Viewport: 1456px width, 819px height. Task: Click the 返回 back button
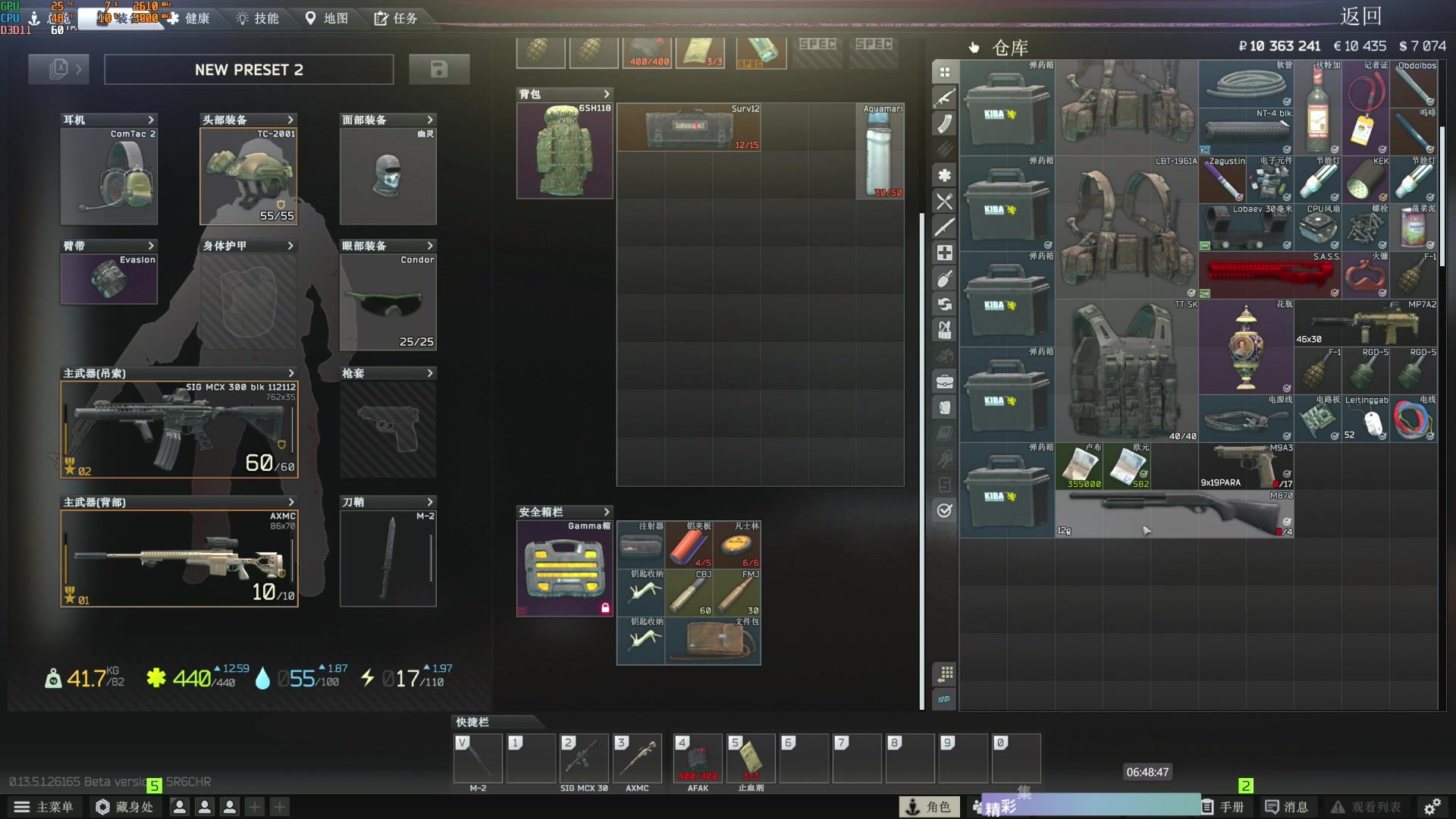coord(1360,16)
